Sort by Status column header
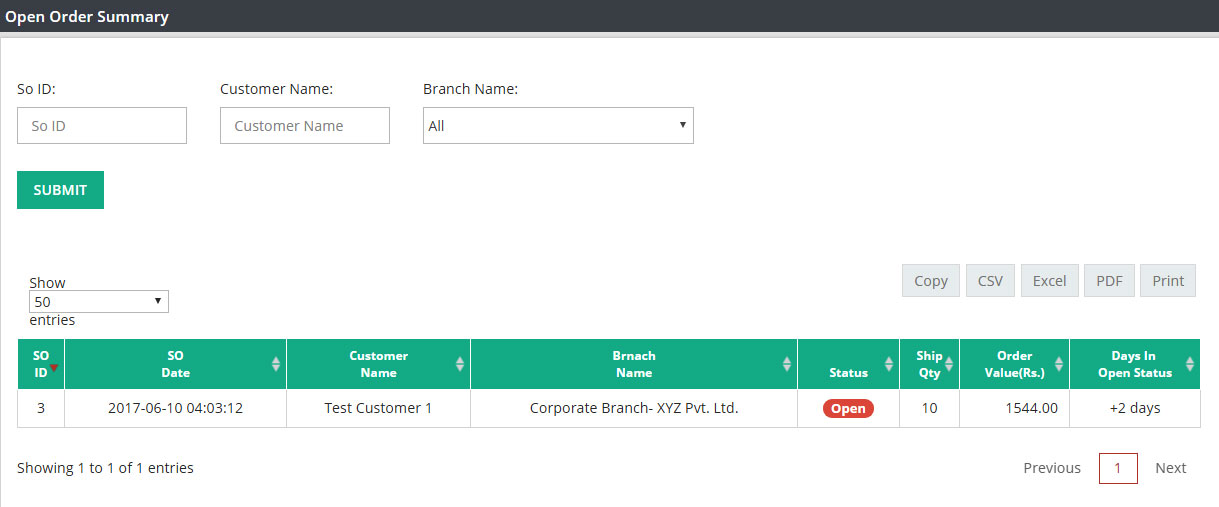Screen dimensions: 1219x507 (849, 364)
